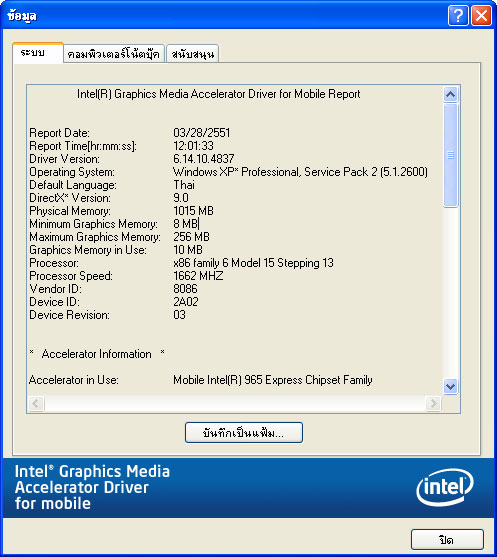497x557 pixels.
Task: Click the vertical scrollbar down arrow
Action: (450, 386)
